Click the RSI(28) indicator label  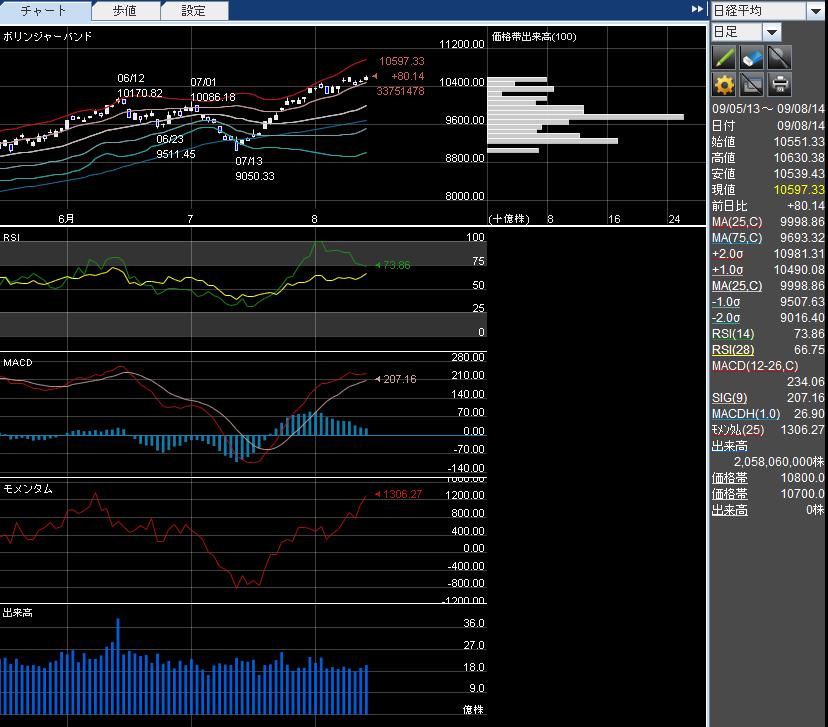click(733, 350)
